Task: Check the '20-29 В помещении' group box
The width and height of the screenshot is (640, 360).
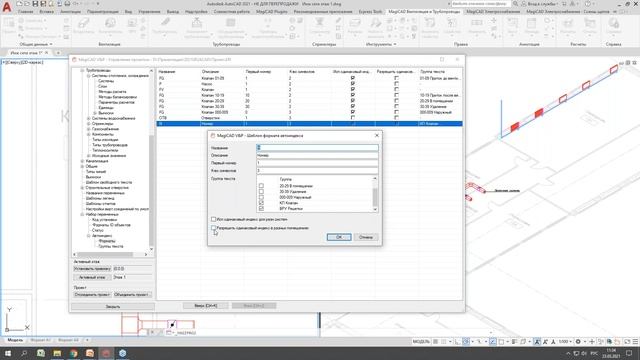Action: point(261,186)
